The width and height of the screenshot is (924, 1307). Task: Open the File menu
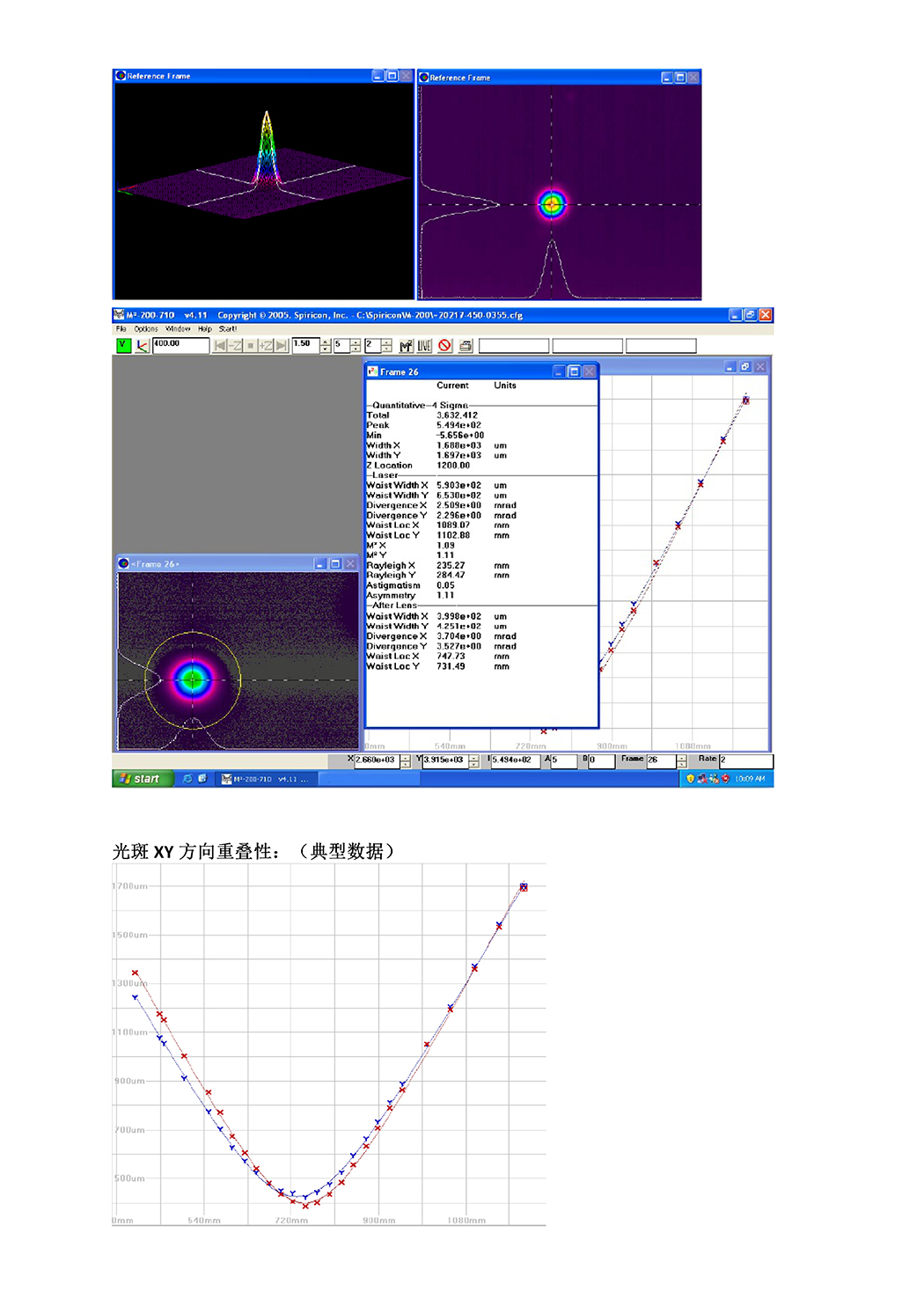point(121,329)
